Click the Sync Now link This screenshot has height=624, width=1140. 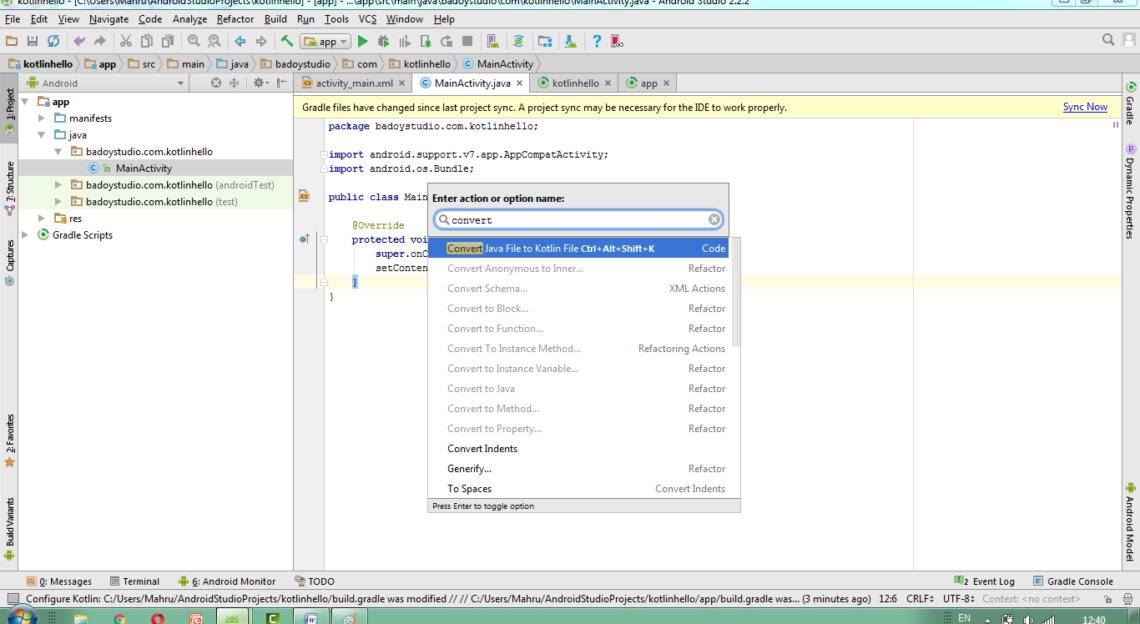1084,107
